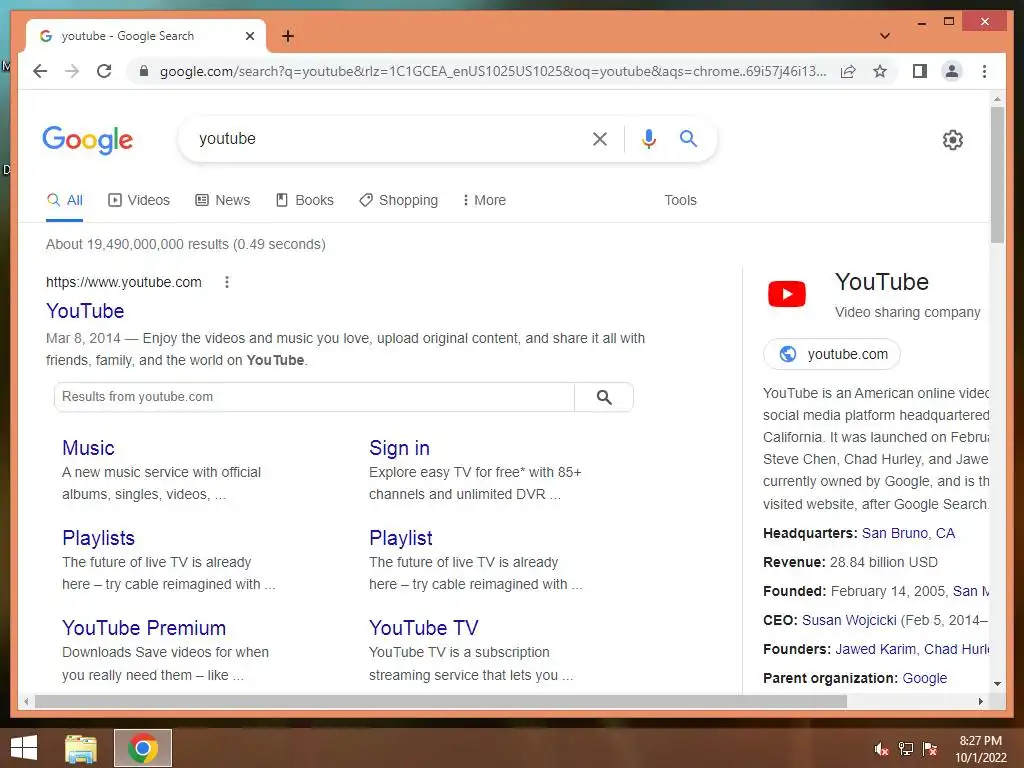Open the YouTube Premium sitelink
The image size is (1024, 768).
pyautogui.click(x=144, y=628)
